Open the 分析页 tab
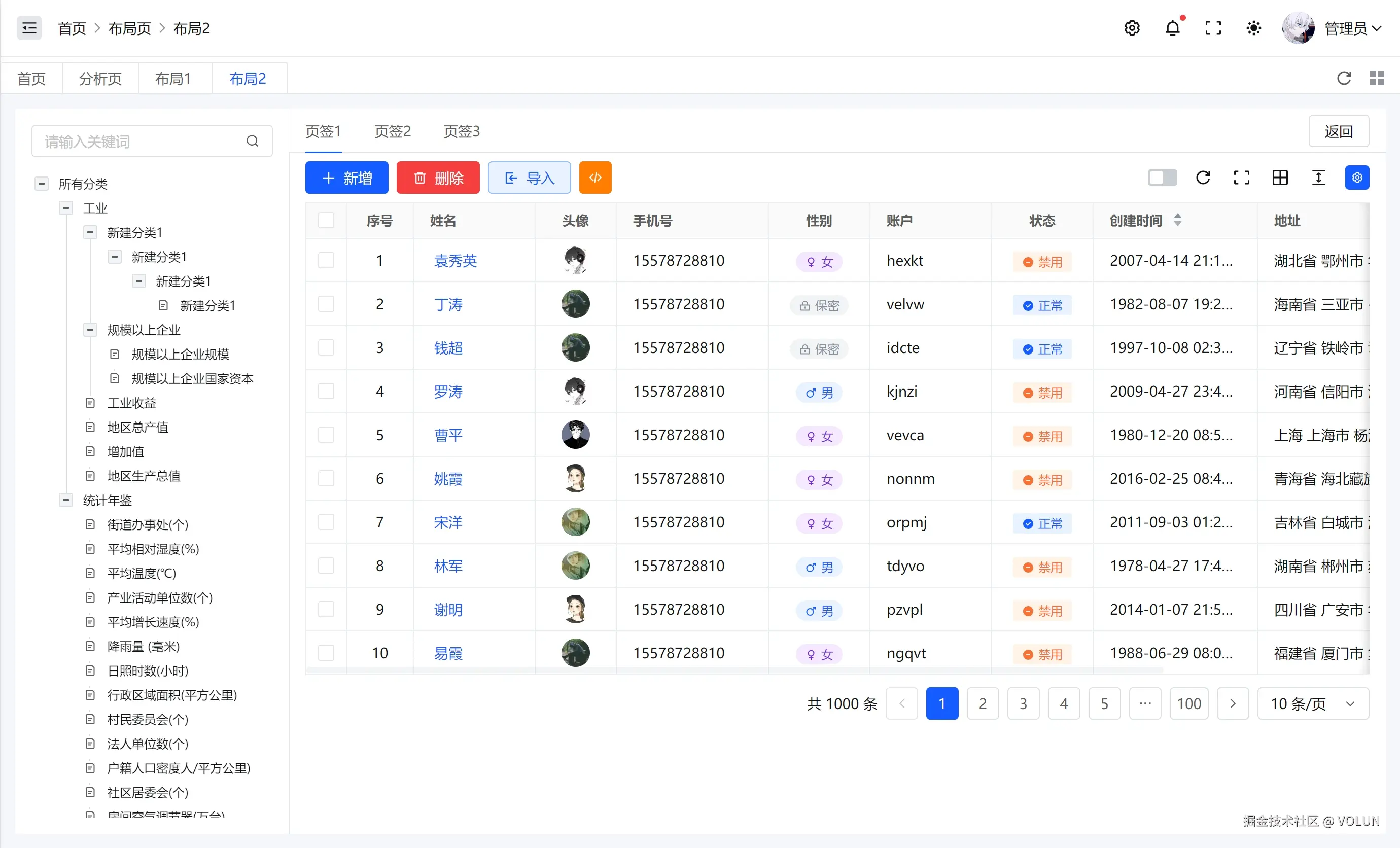This screenshot has height=848, width=1400. pyautogui.click(x=100, y=79)
